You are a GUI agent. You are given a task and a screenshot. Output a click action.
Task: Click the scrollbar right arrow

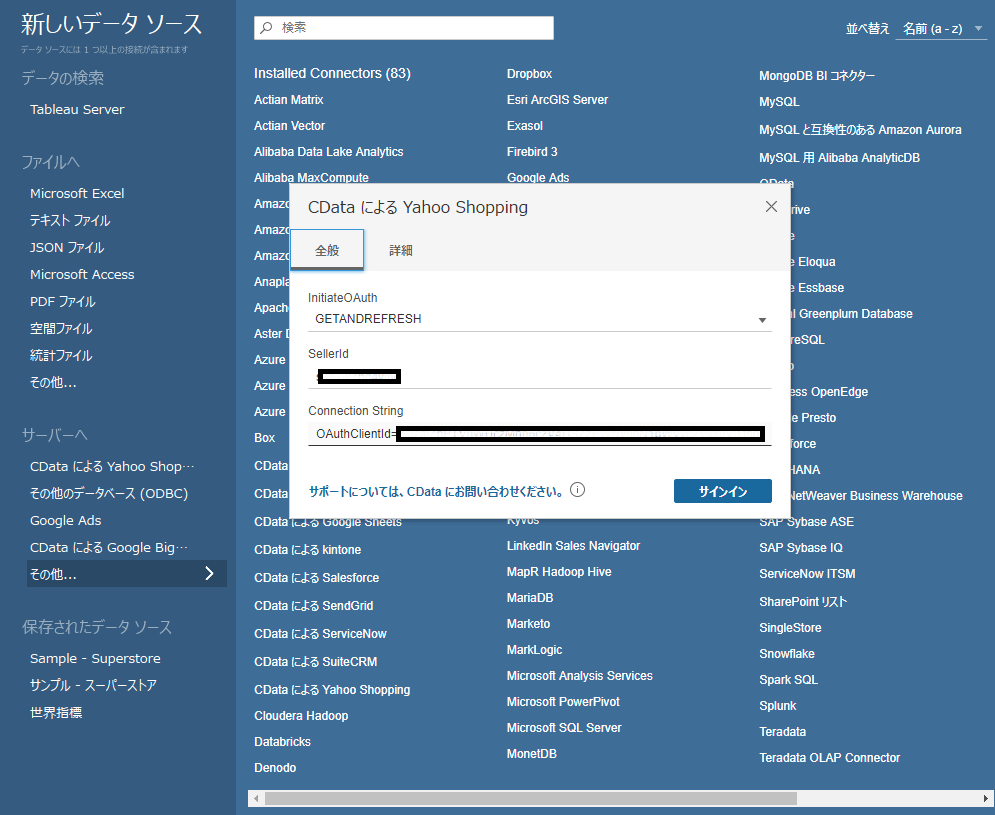click(985, 798)
